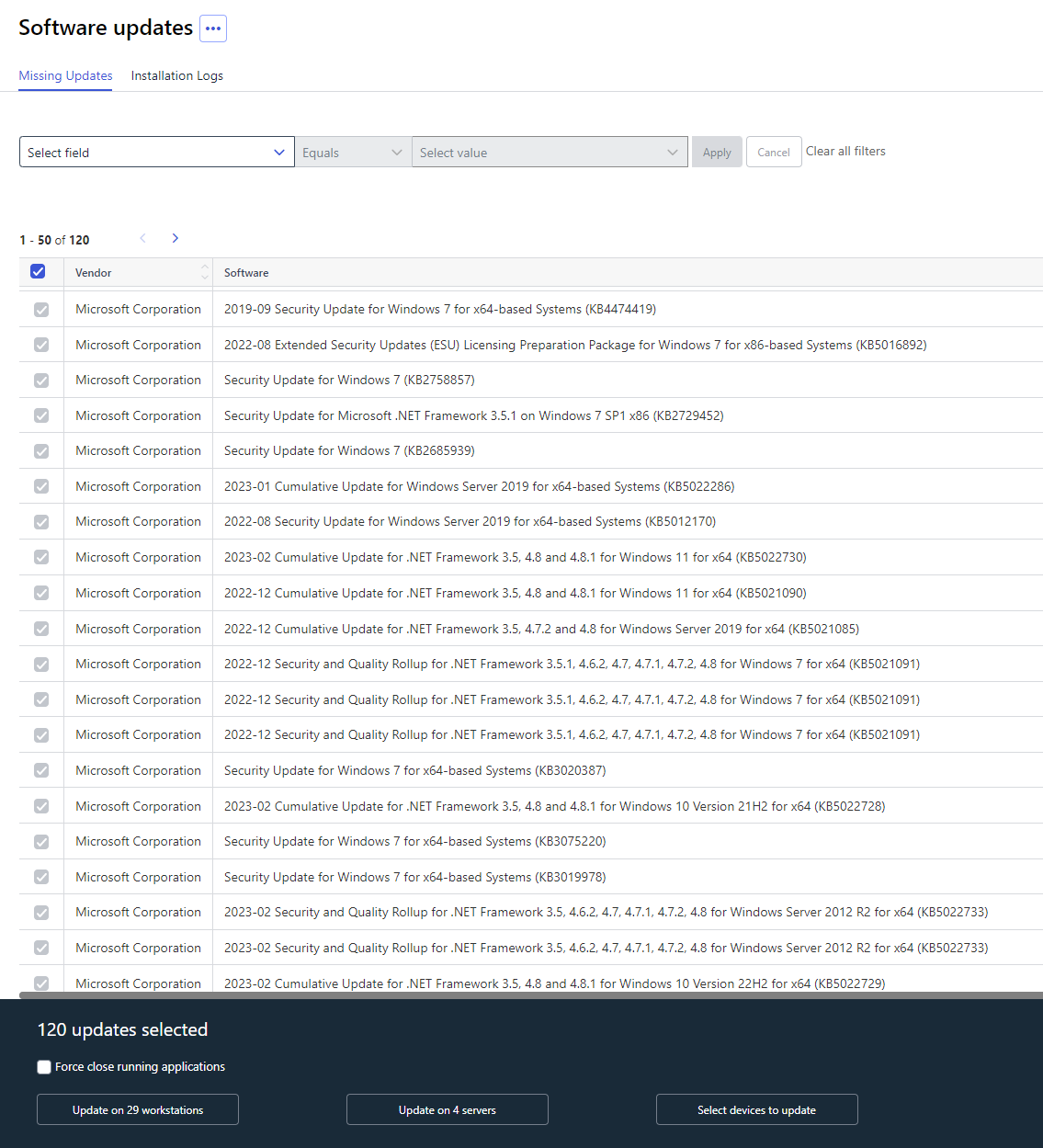
Task: Click the horizontal scrollbar under the table
Action: [x=531, y=995]
